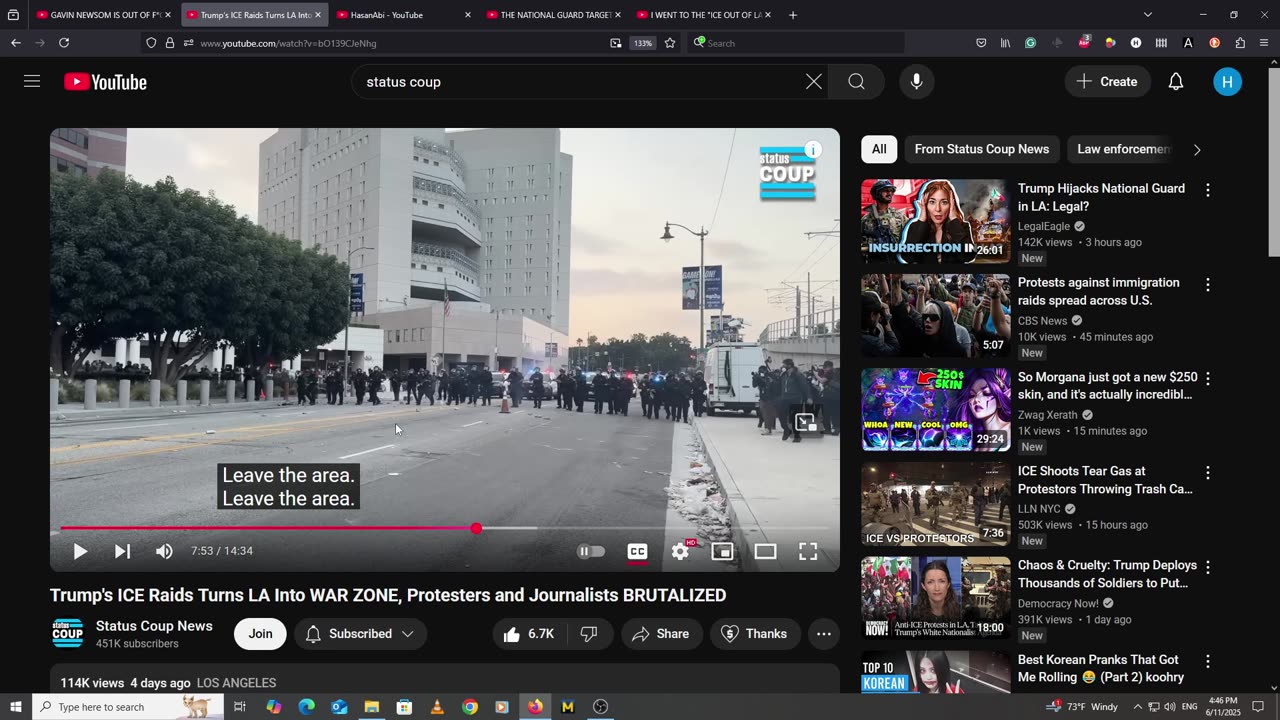Screen dimensions: 1280x720
Task: Send a Thanks to the channel
Action: pyautogui.click(x=755, y=634)
